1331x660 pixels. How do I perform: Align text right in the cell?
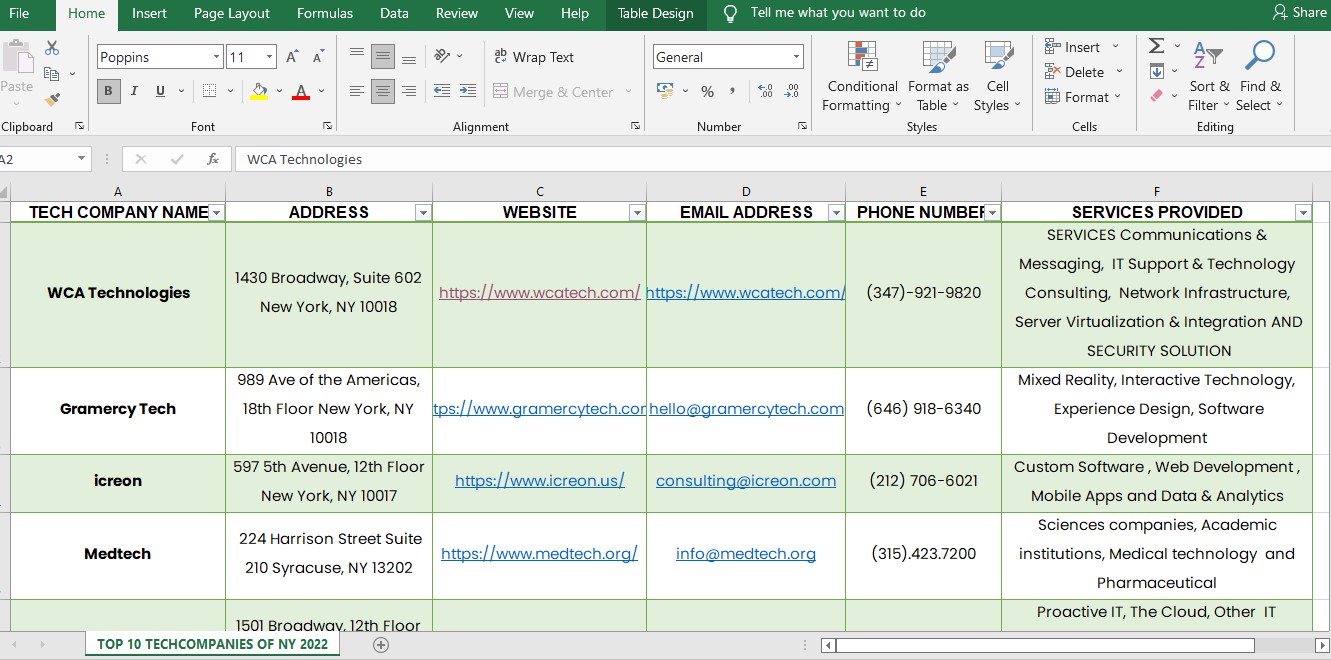(x=408, y=91)
